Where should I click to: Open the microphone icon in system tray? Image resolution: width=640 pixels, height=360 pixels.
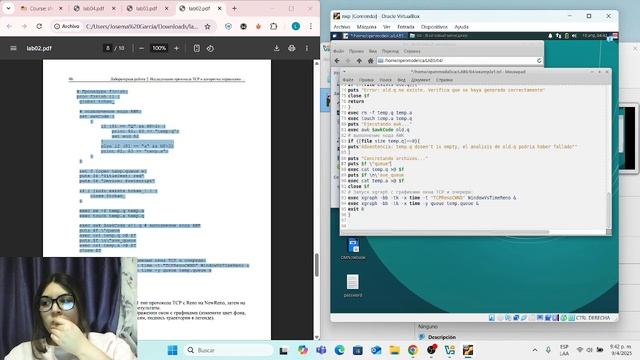pyautogui.click(x=548, y=350)
